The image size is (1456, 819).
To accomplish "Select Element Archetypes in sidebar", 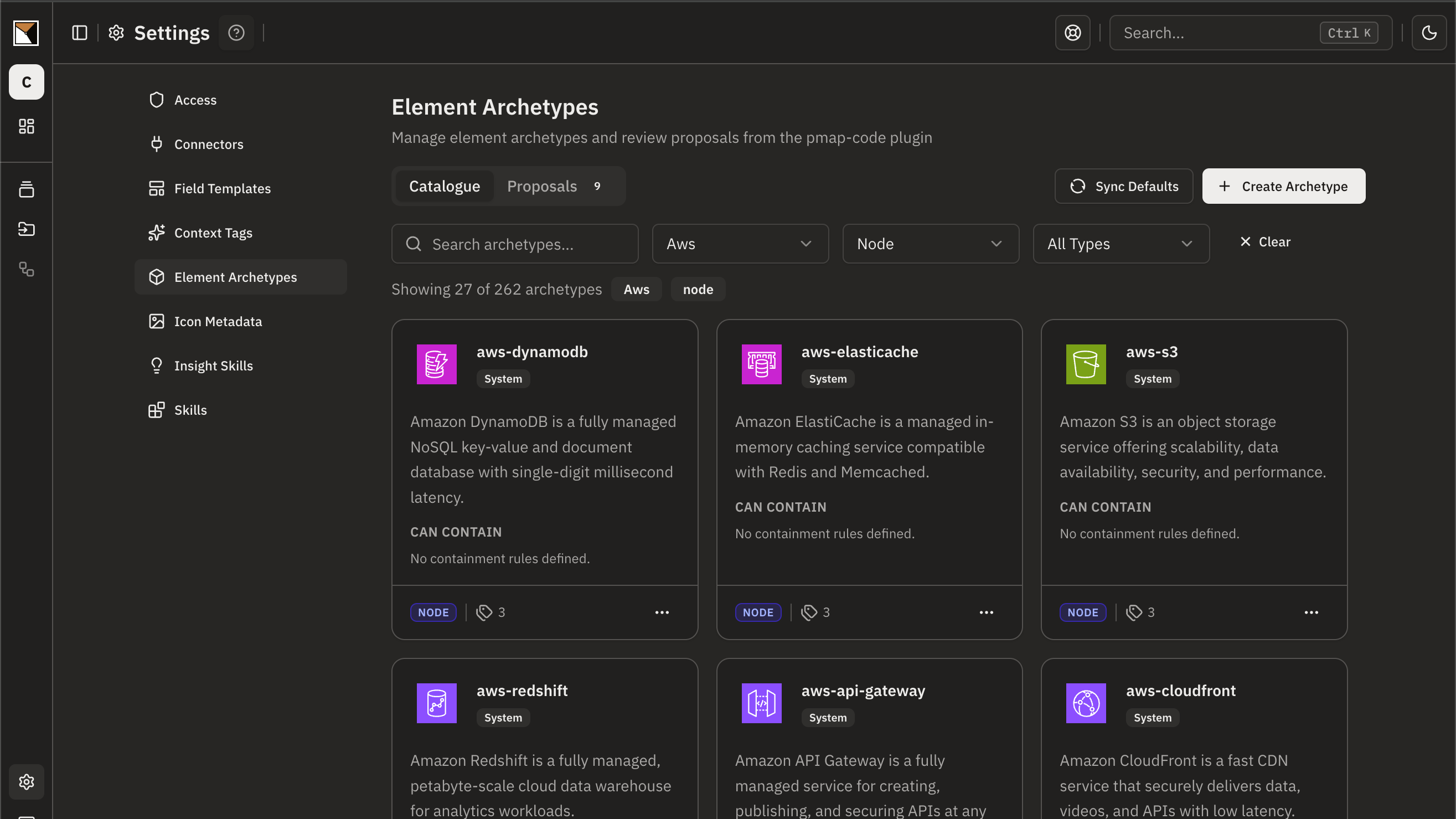I will coord(240,277).
